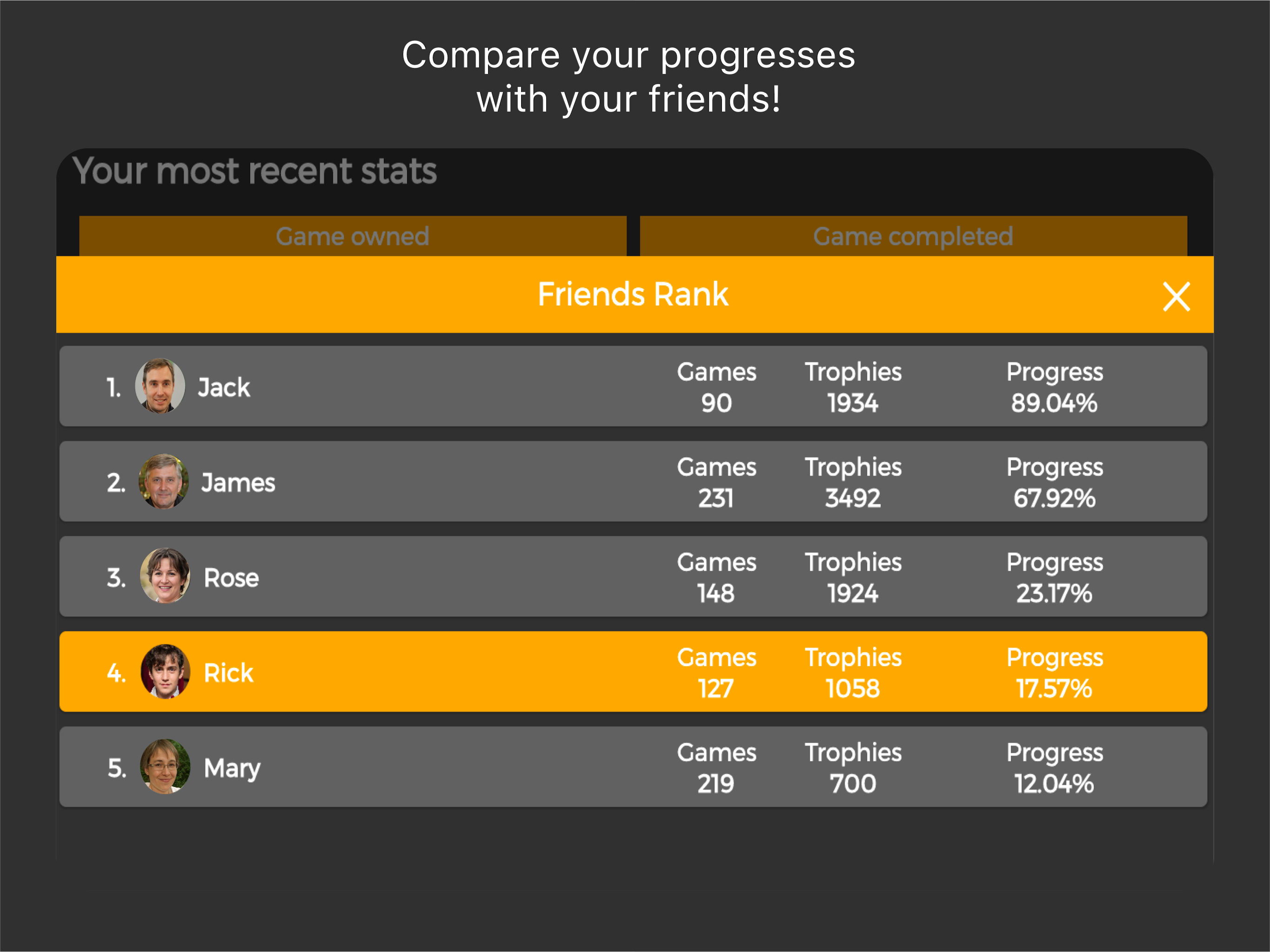Image resolution: width=1270 pixels, height=952 pixels.
Task: Check Rose's games count of 148
Action: pos(716,594)
